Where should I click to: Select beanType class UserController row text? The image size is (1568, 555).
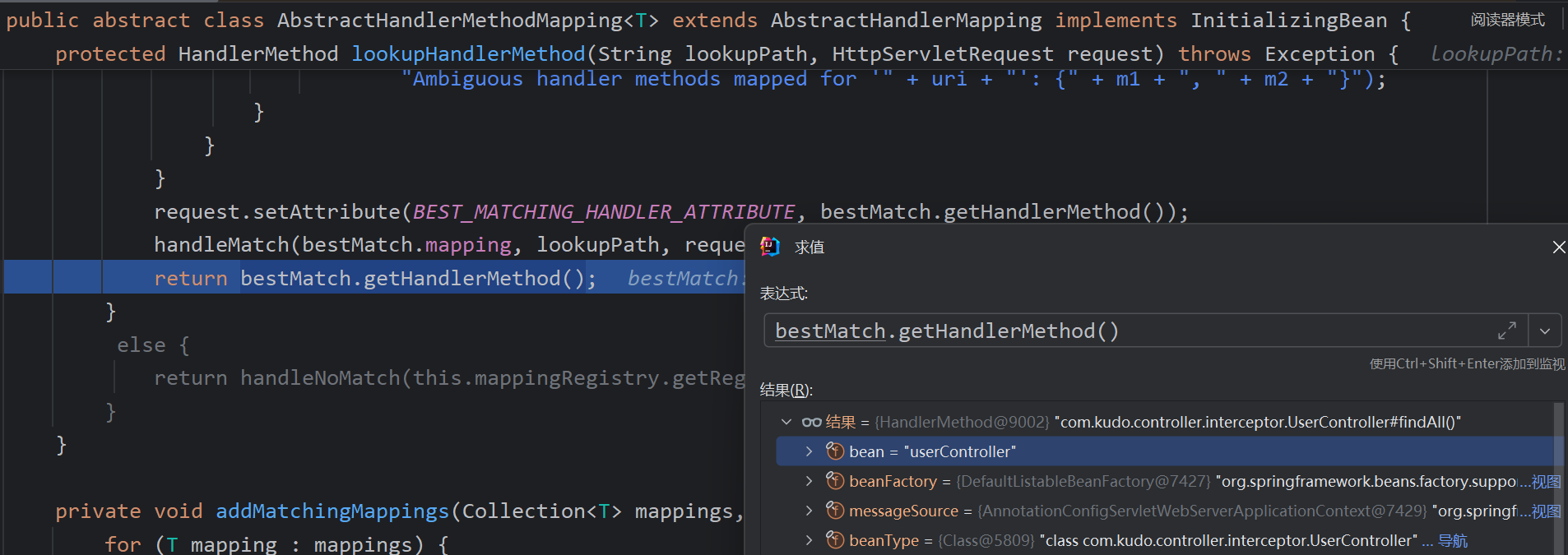1133,540
